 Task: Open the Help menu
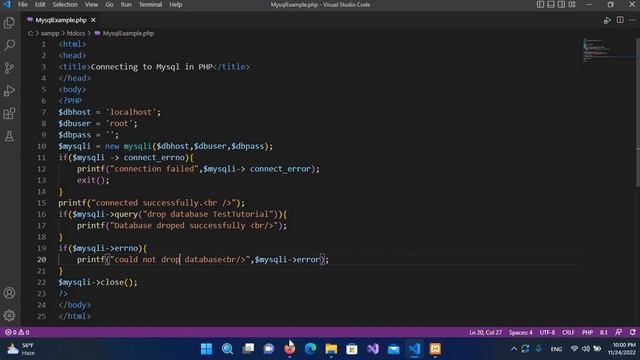[176, 4]
